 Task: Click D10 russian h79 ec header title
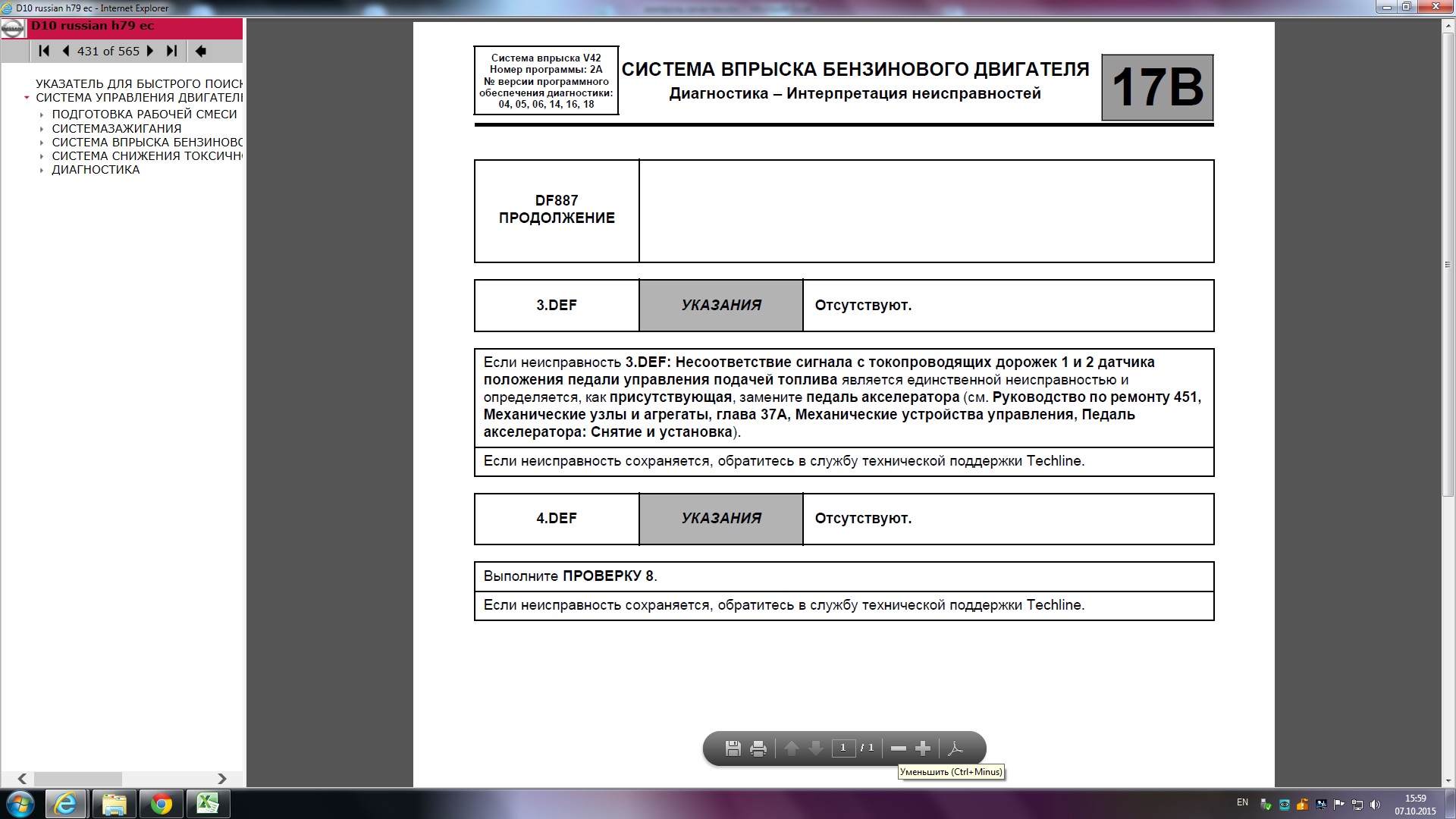[x=93, y=26]
